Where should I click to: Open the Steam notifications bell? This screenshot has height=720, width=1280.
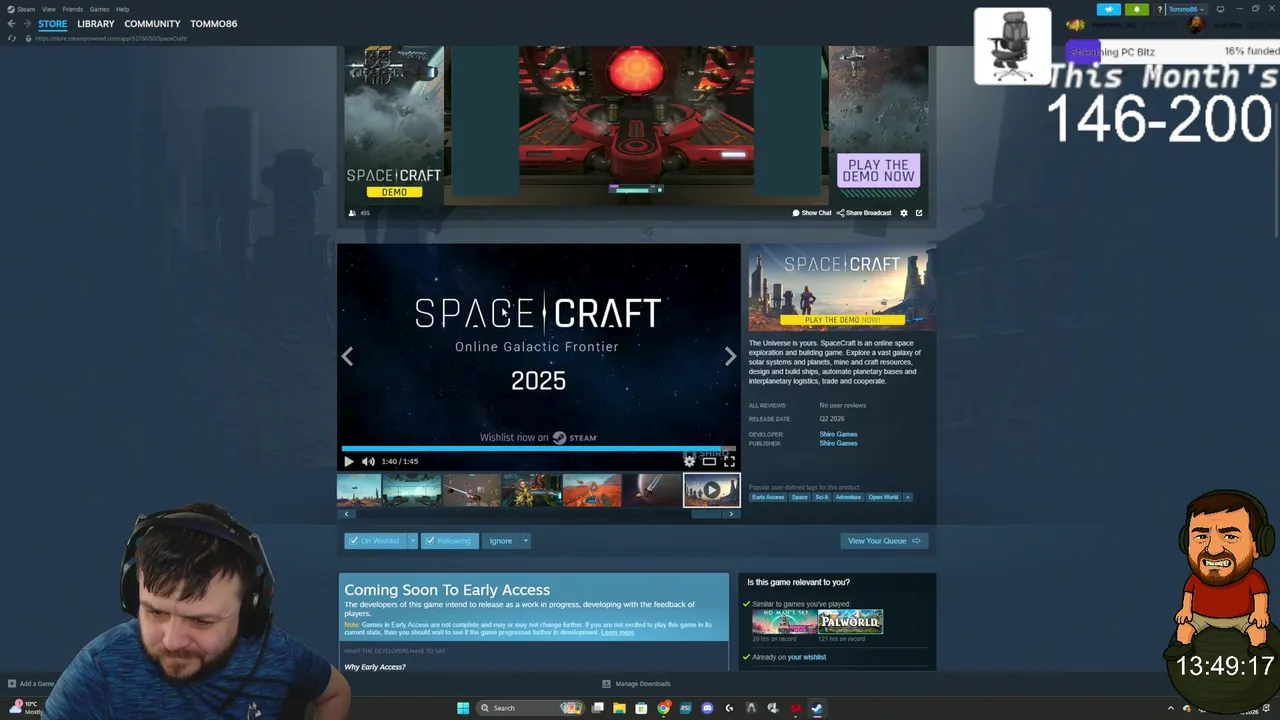1137,9
